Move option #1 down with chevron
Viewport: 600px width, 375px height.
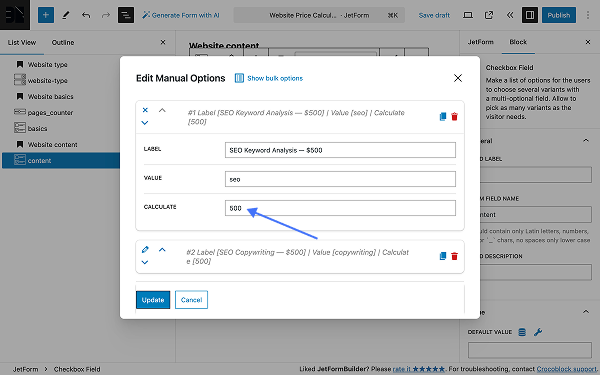tap(145, 123)
